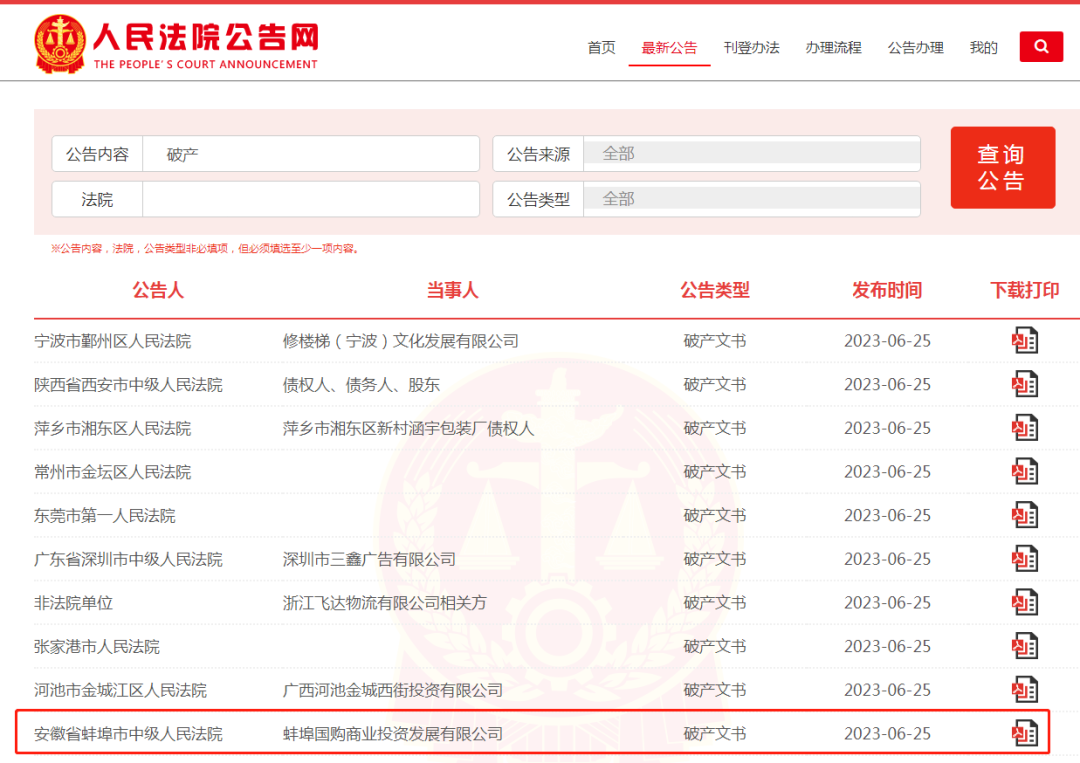Focus the 公告内容 input containing 破产

(311, 154)
